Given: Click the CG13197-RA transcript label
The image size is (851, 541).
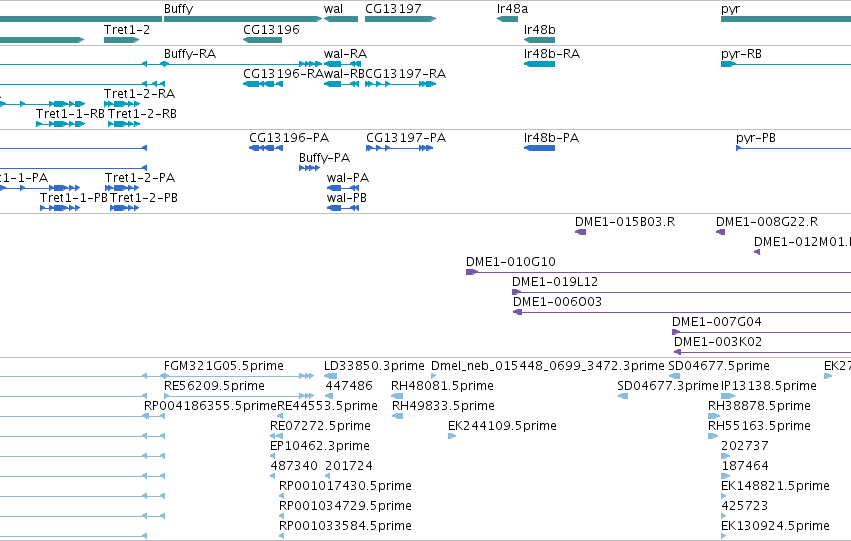Looking at the screenshot, I should tap(405, 74).
